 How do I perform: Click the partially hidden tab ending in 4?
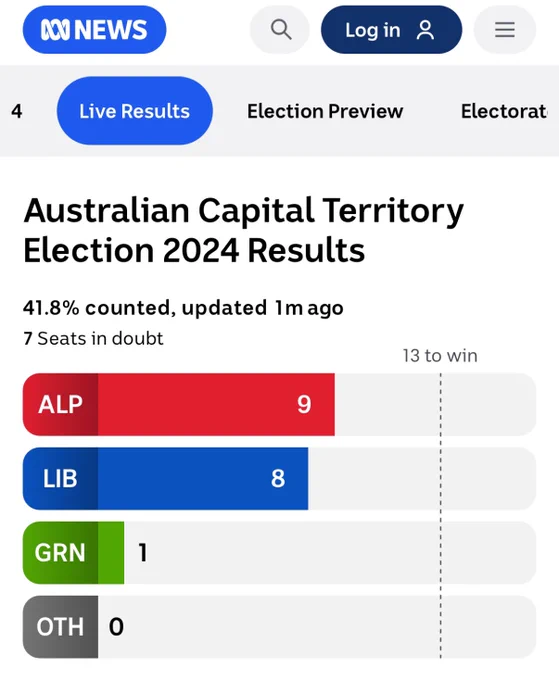16,111
